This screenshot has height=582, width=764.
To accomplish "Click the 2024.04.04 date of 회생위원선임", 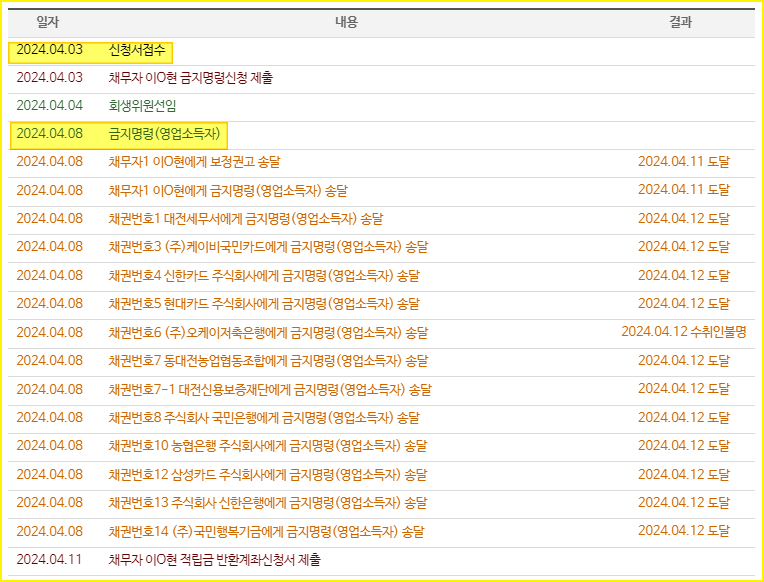I will [x=50, y=106].
